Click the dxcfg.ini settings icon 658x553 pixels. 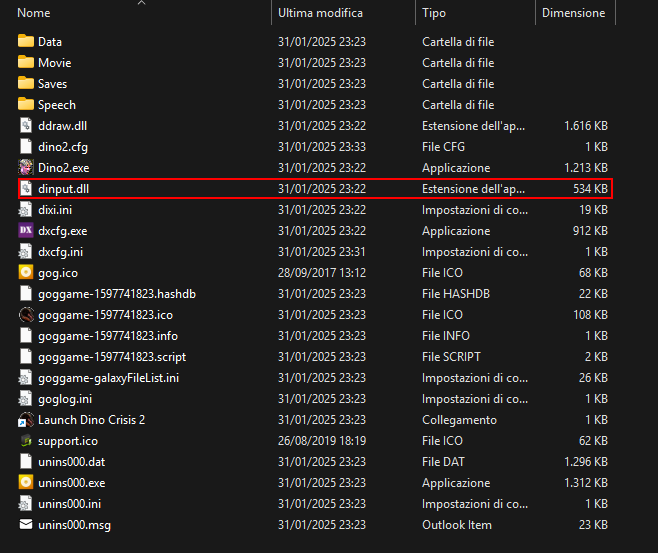(x=25, y=251)
